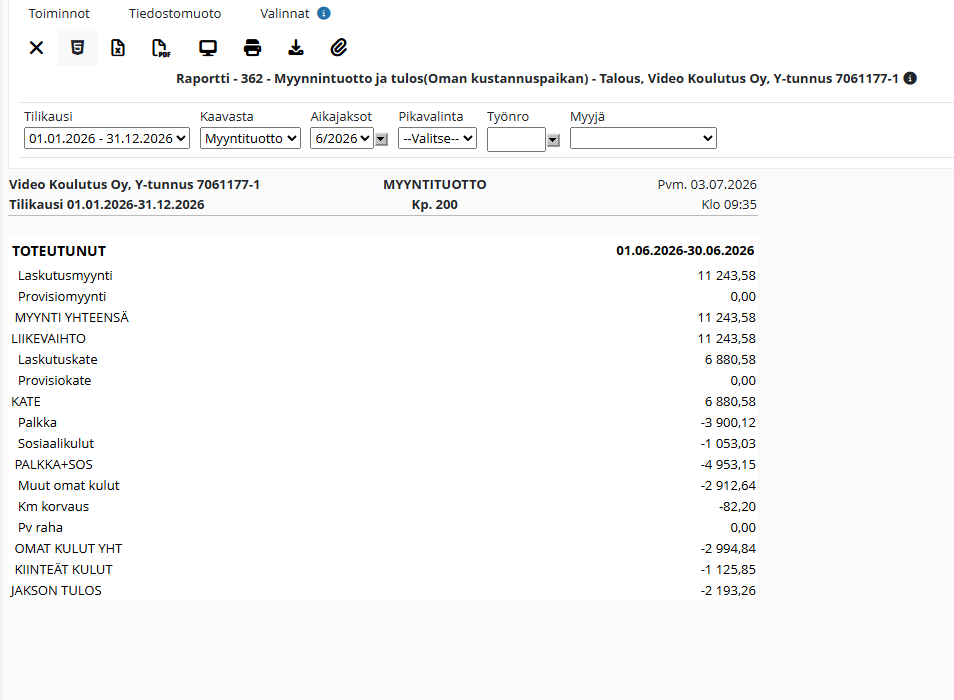Show report on screen monitor icon

point(208,47)
